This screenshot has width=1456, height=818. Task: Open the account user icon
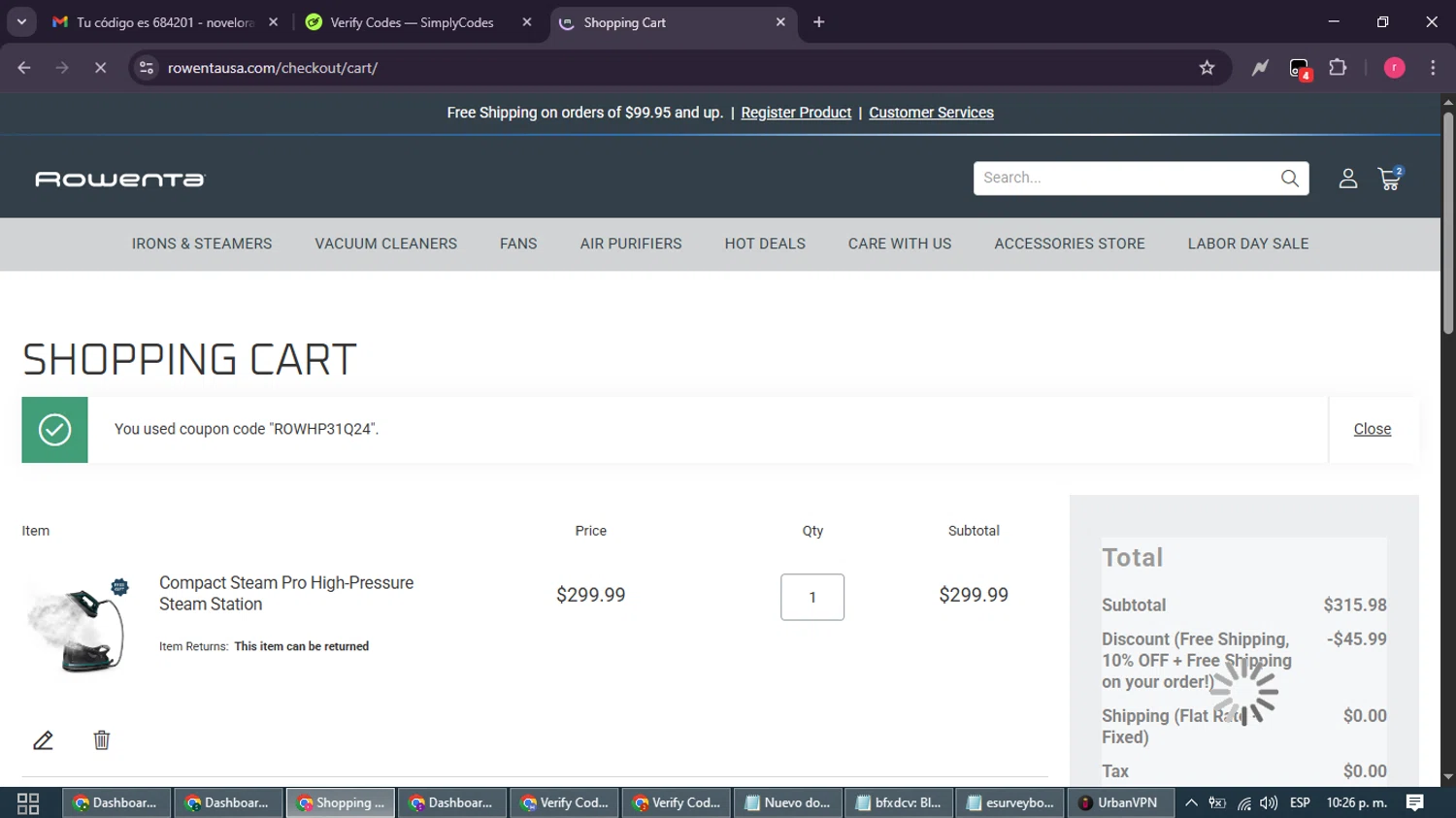[x=1347, y=179]
